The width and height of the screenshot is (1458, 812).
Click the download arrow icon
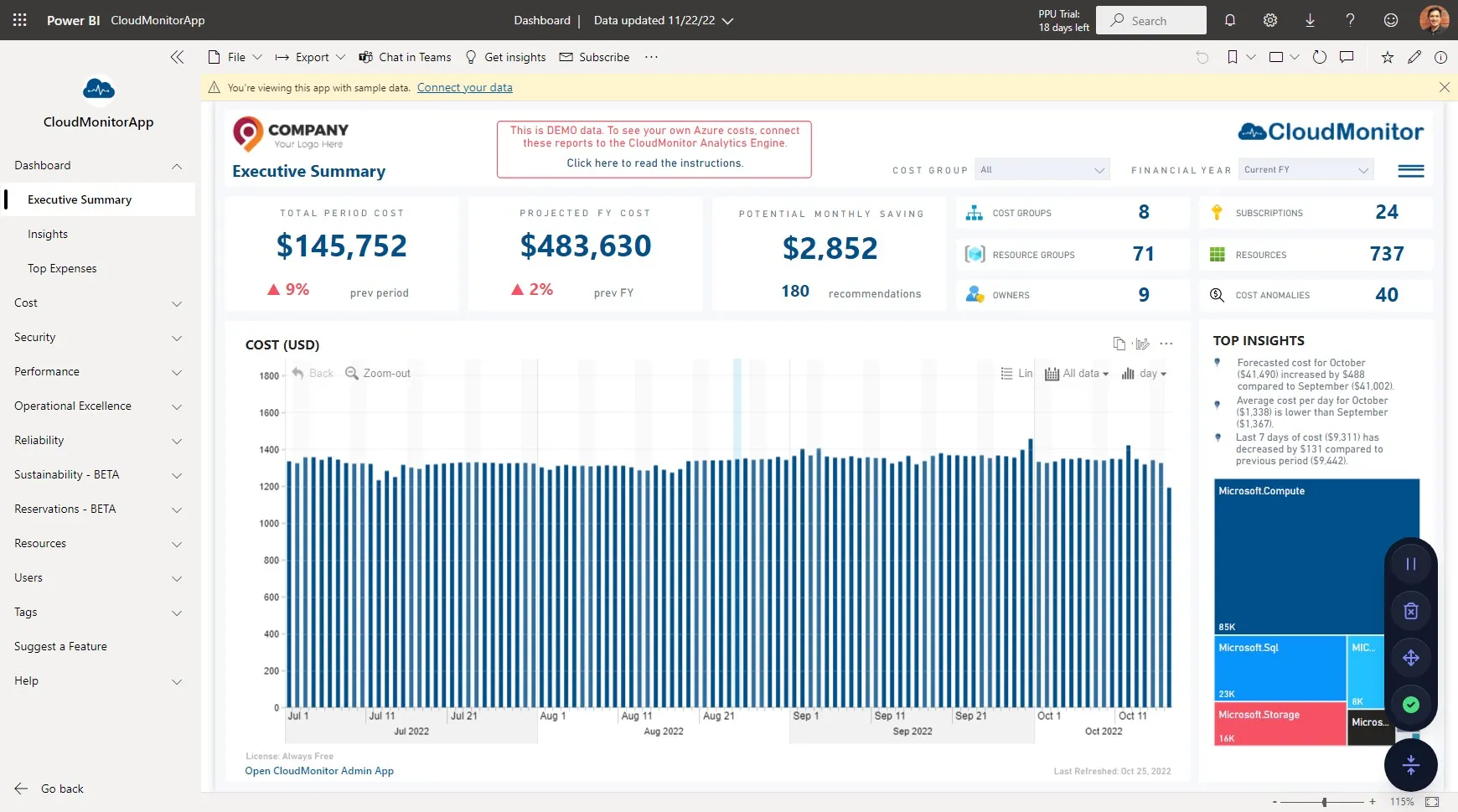(1310, 20)
